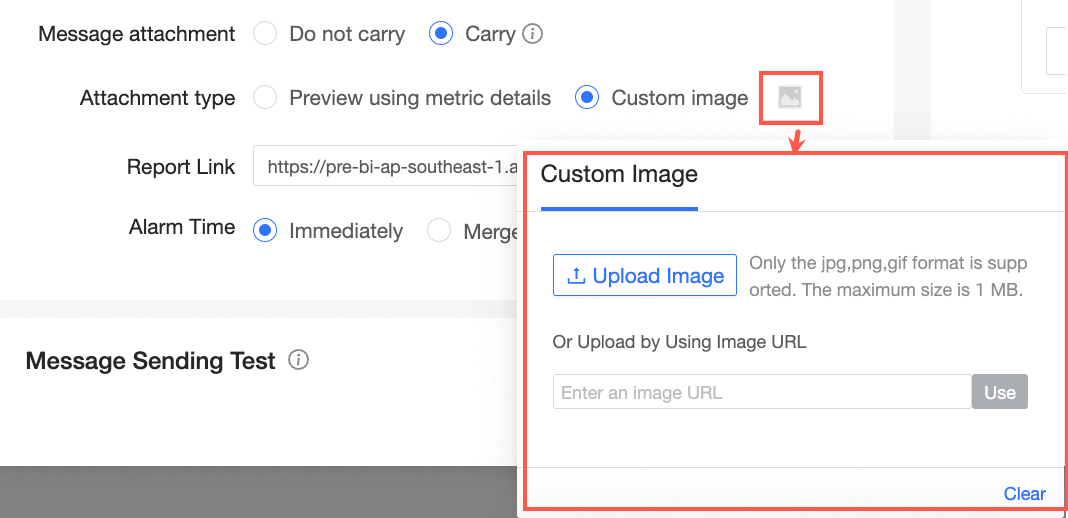Click the upload arrow icon

(x=575, y=276)
